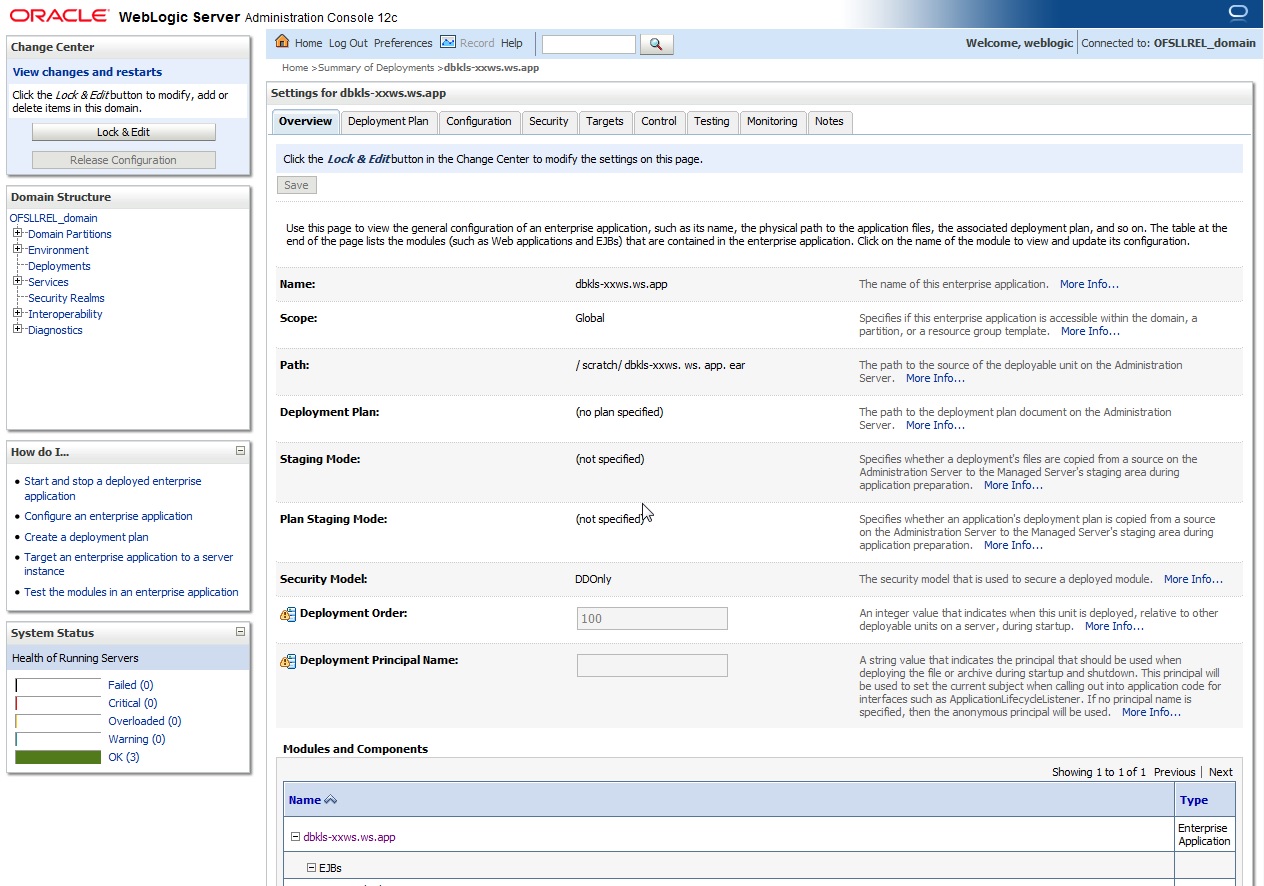
Task: Expand the Interoperability tree node
Action: (x=18, y=313)
